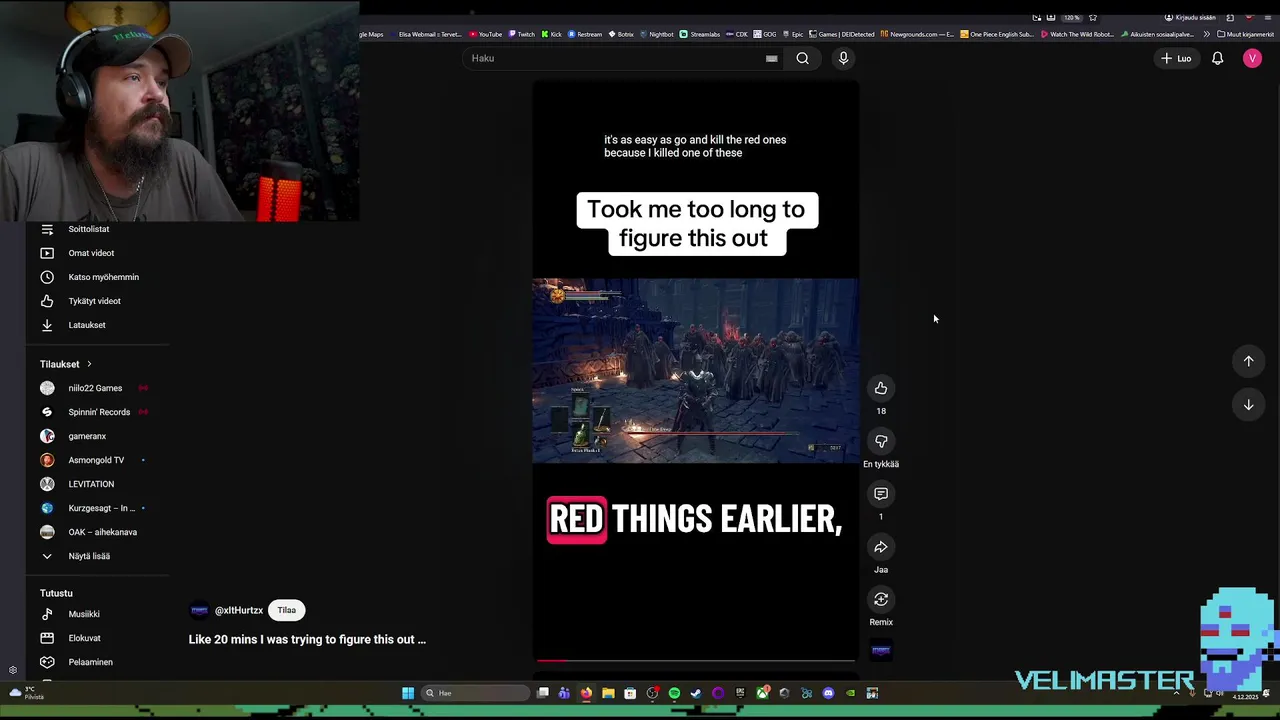Open GOG bookmark

[765, 34]
